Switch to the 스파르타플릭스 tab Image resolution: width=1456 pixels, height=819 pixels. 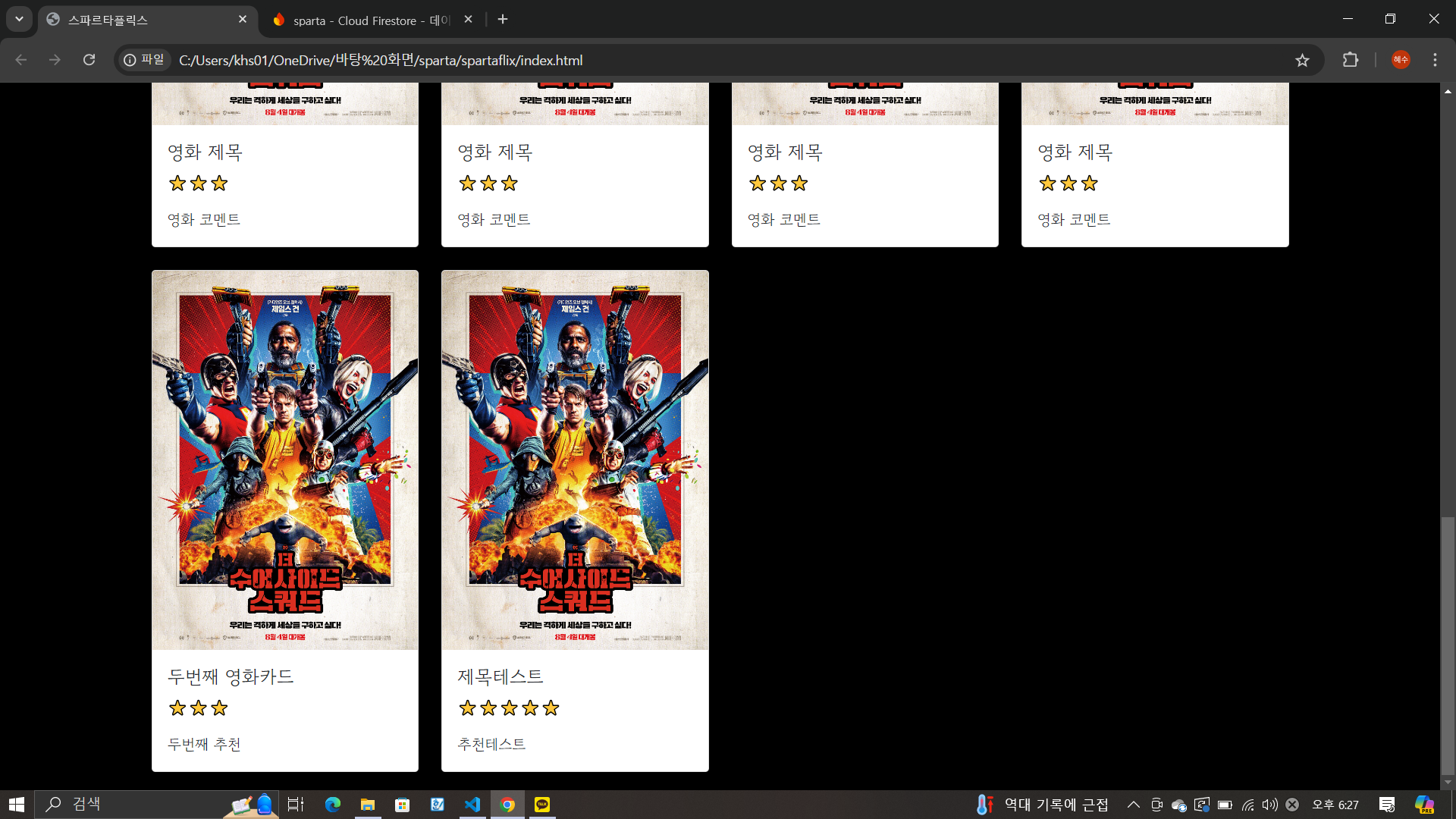click(148, 20)
